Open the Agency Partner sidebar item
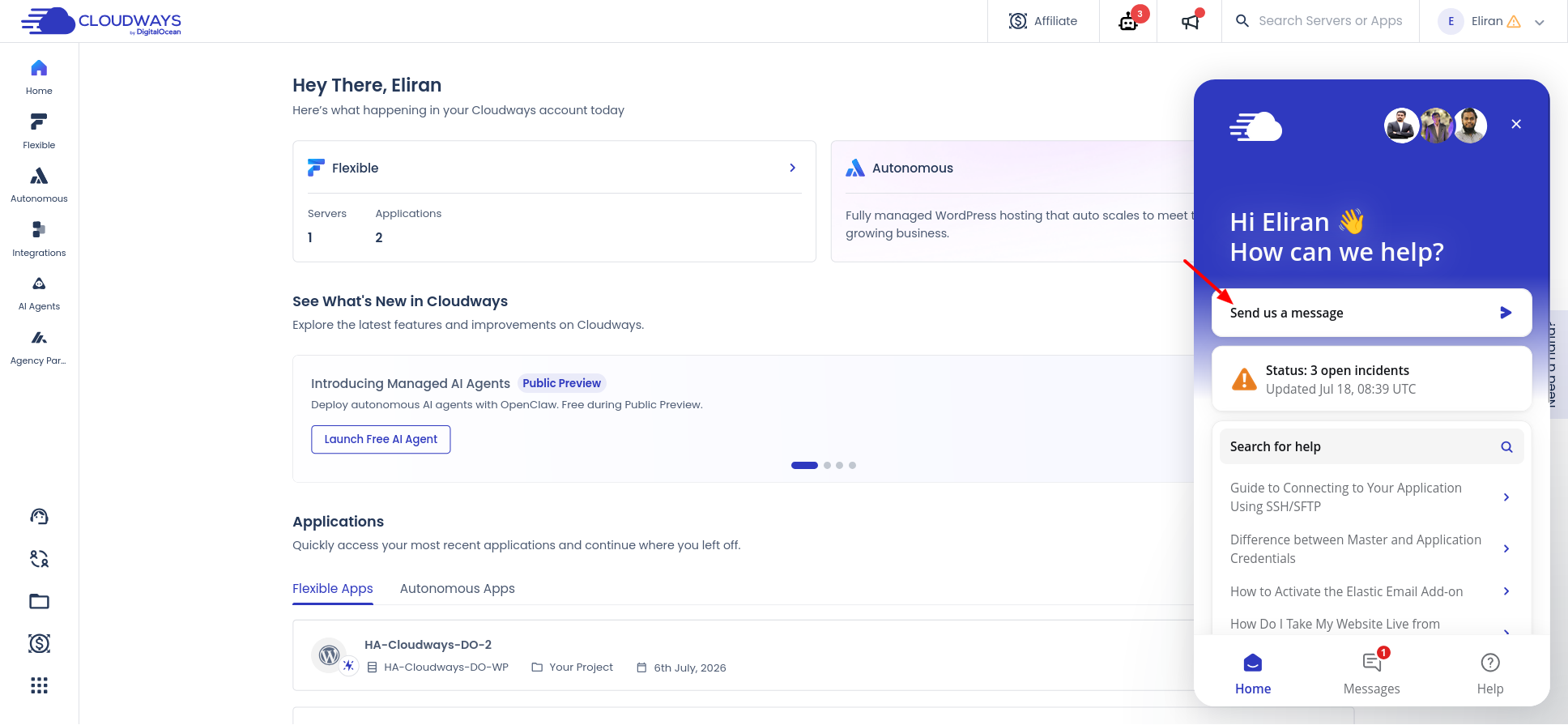Screen dimensions: 1568x725 [39, 347]
